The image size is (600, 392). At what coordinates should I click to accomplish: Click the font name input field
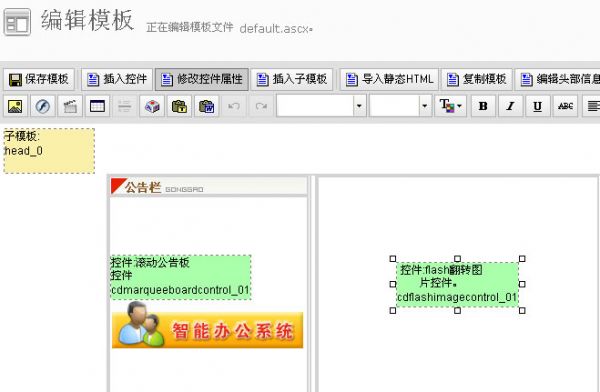(x=315, y=106)
